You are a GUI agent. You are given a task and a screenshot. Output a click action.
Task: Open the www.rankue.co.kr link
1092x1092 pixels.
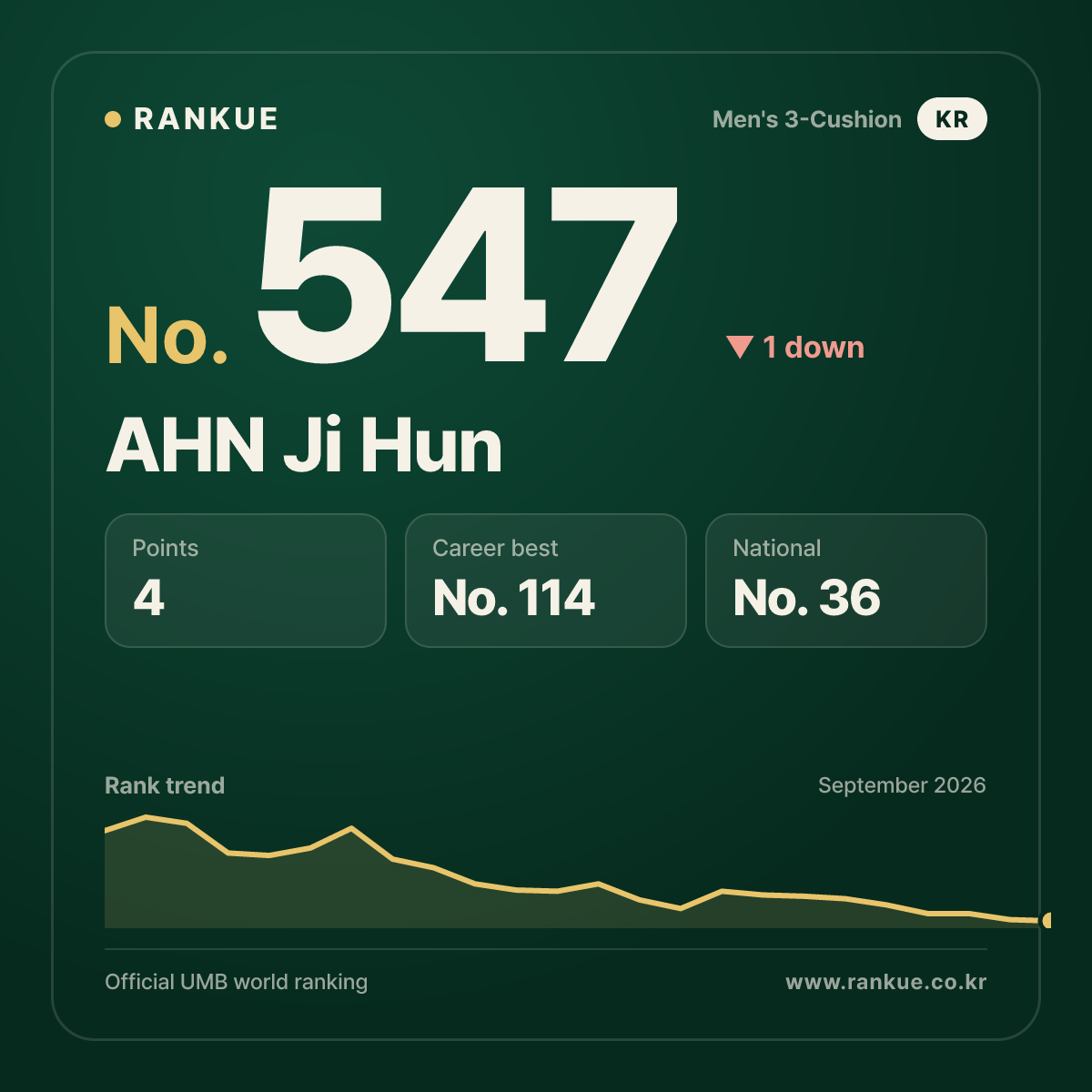point(886,982)
